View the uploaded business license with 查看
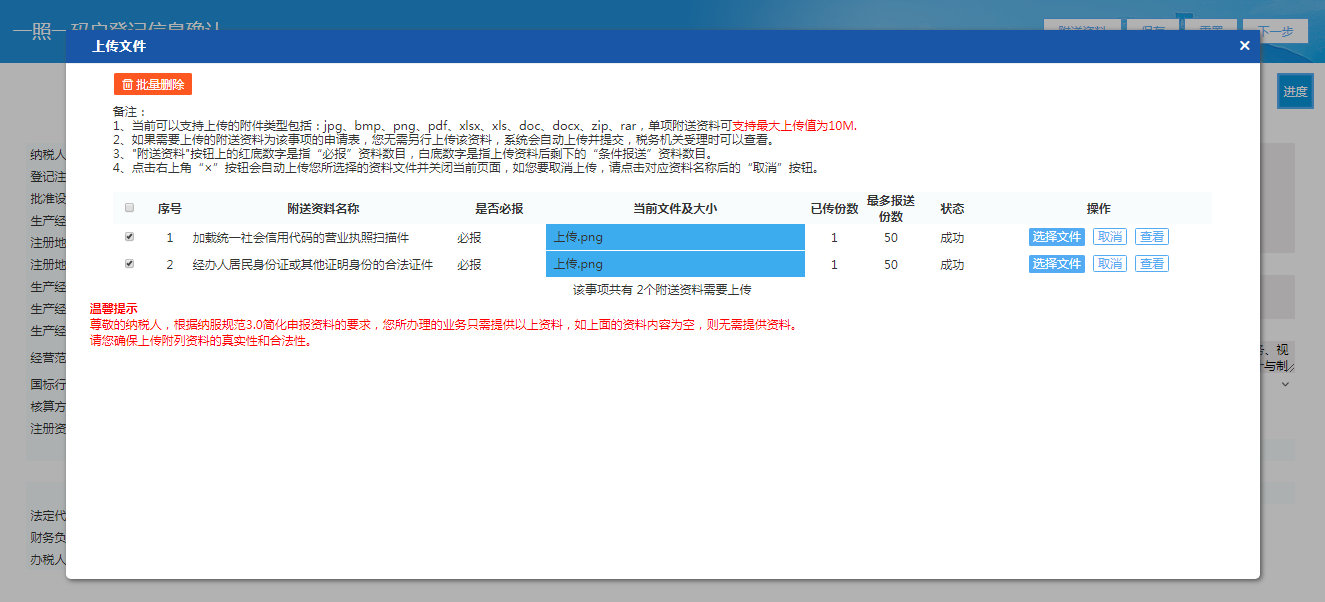This screenshot has height=602, width=1325. click(x=1151, y=236)
